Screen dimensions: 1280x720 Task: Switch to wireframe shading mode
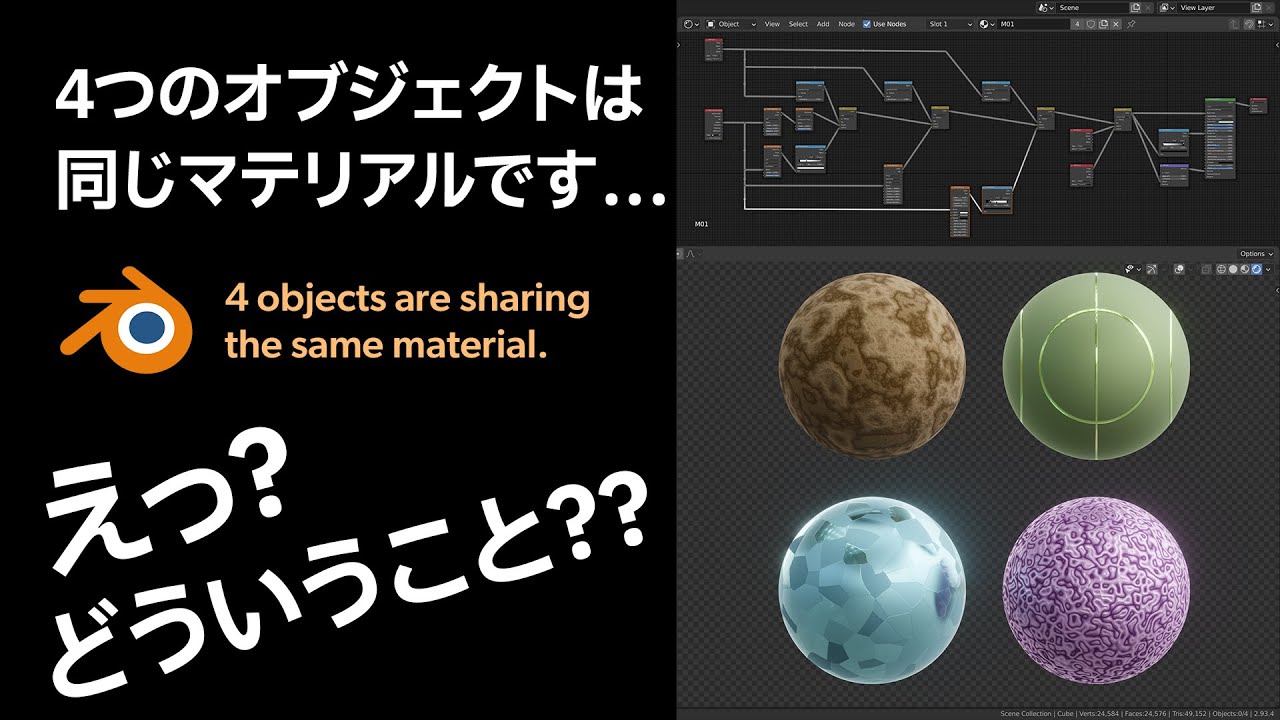point(1221,270)
